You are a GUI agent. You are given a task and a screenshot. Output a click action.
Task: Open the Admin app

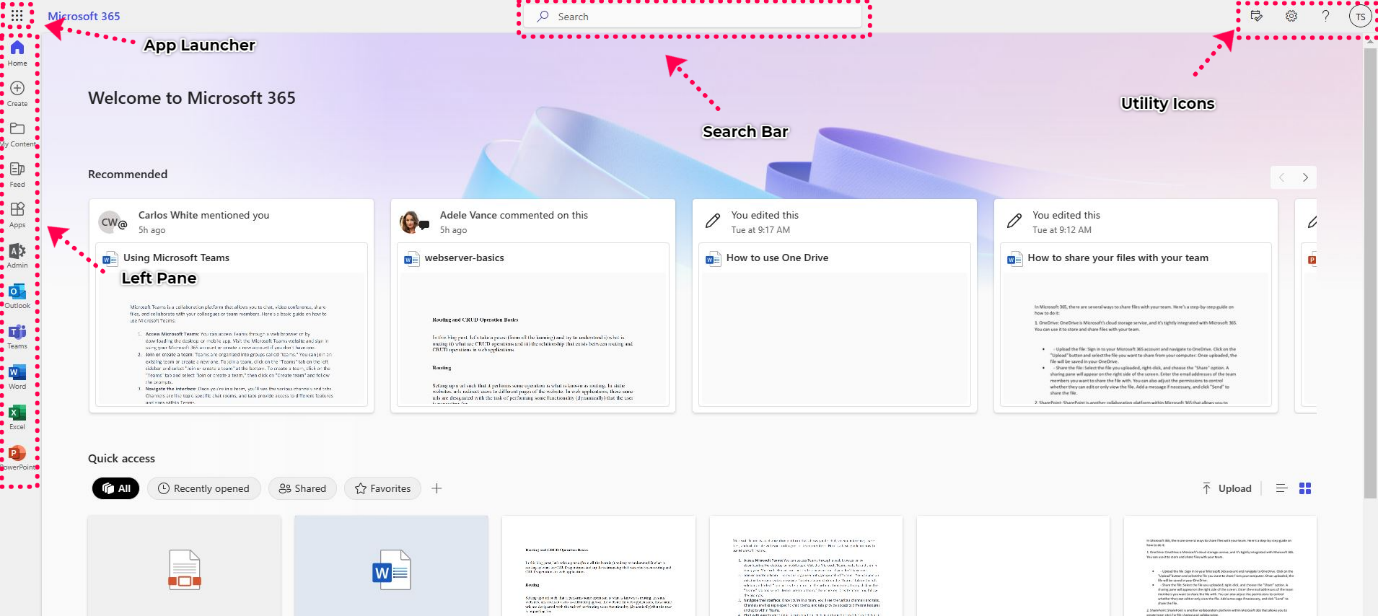17,255
